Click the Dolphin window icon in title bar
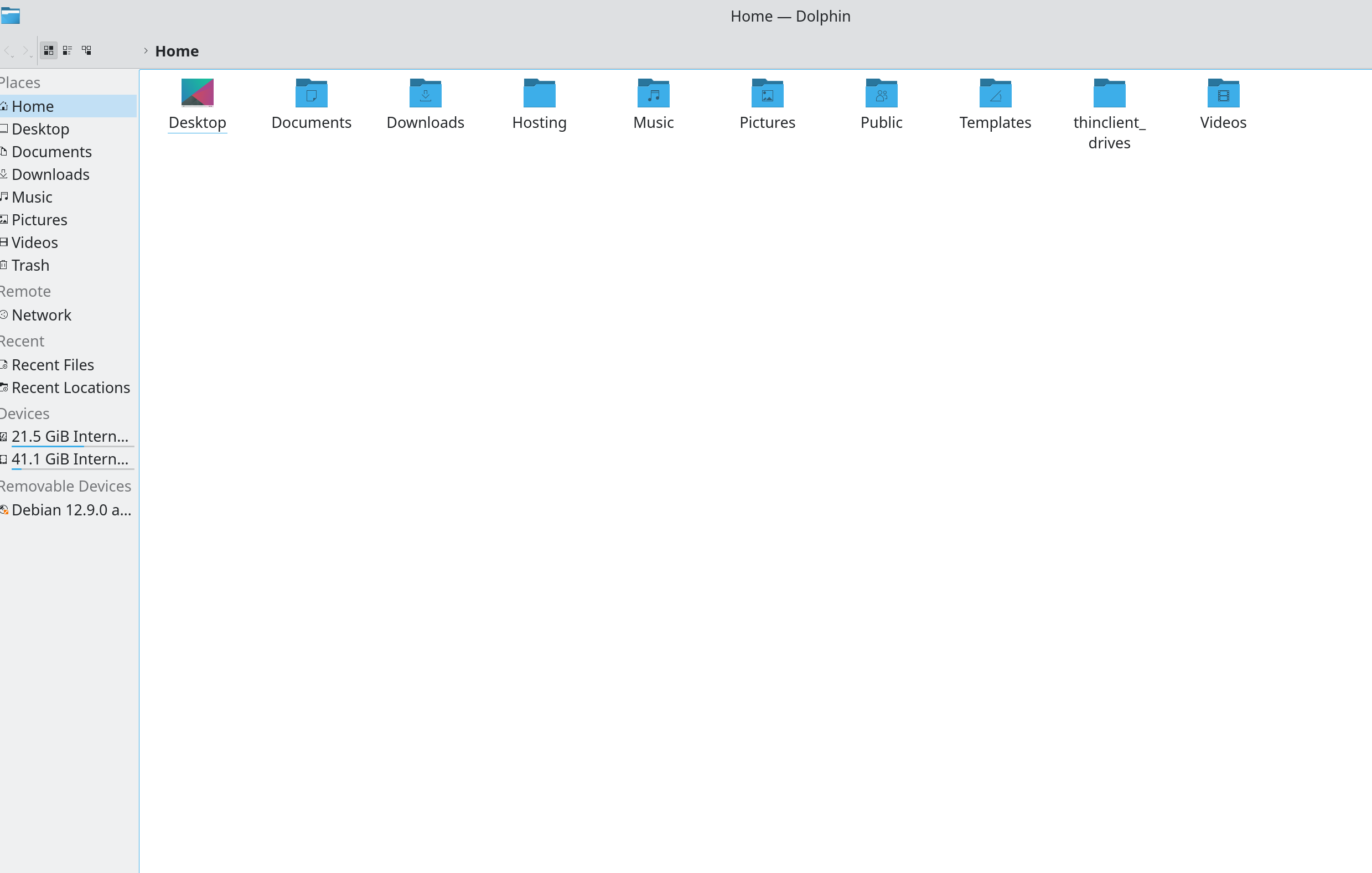Viewport: 1372px width, 873px height. tap(11, 16)
